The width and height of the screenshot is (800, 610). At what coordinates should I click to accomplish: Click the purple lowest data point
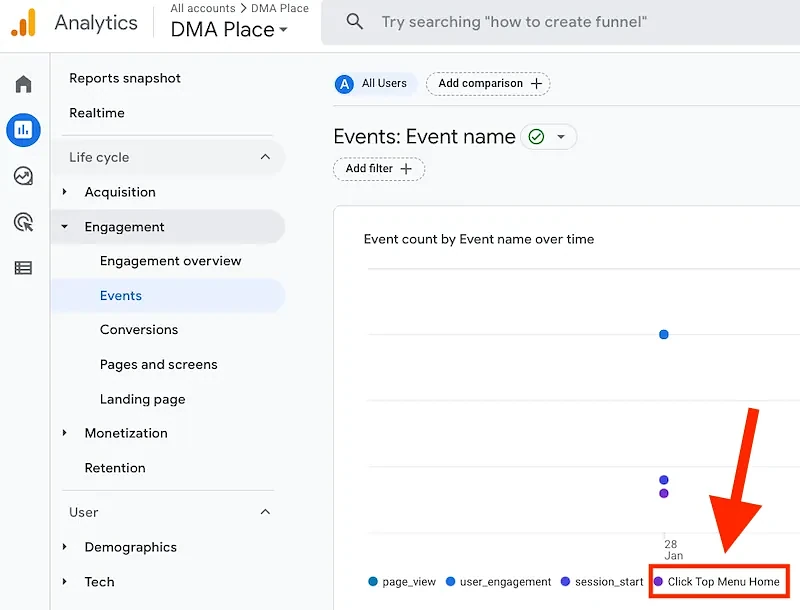[664, 493]
